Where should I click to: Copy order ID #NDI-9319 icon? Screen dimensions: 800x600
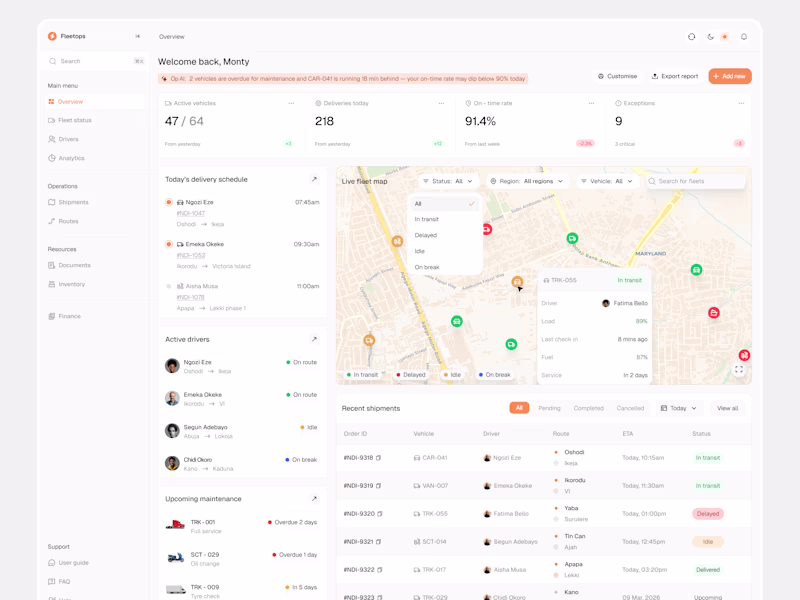pos(379,486)
